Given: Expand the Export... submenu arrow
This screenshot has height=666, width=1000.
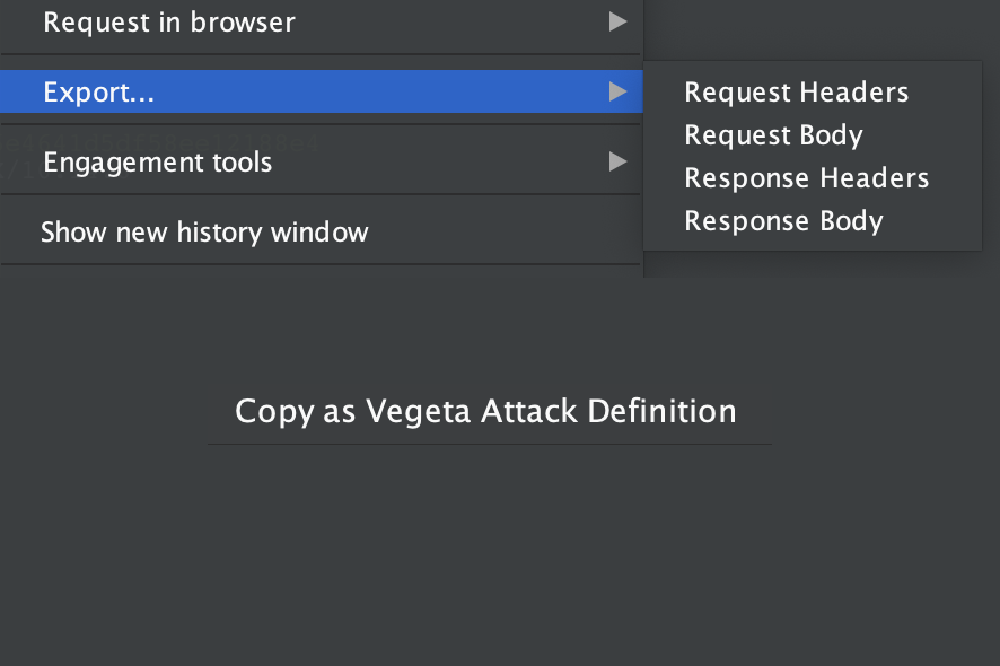Looking at the screenshot, I should [x=618, y=92].
